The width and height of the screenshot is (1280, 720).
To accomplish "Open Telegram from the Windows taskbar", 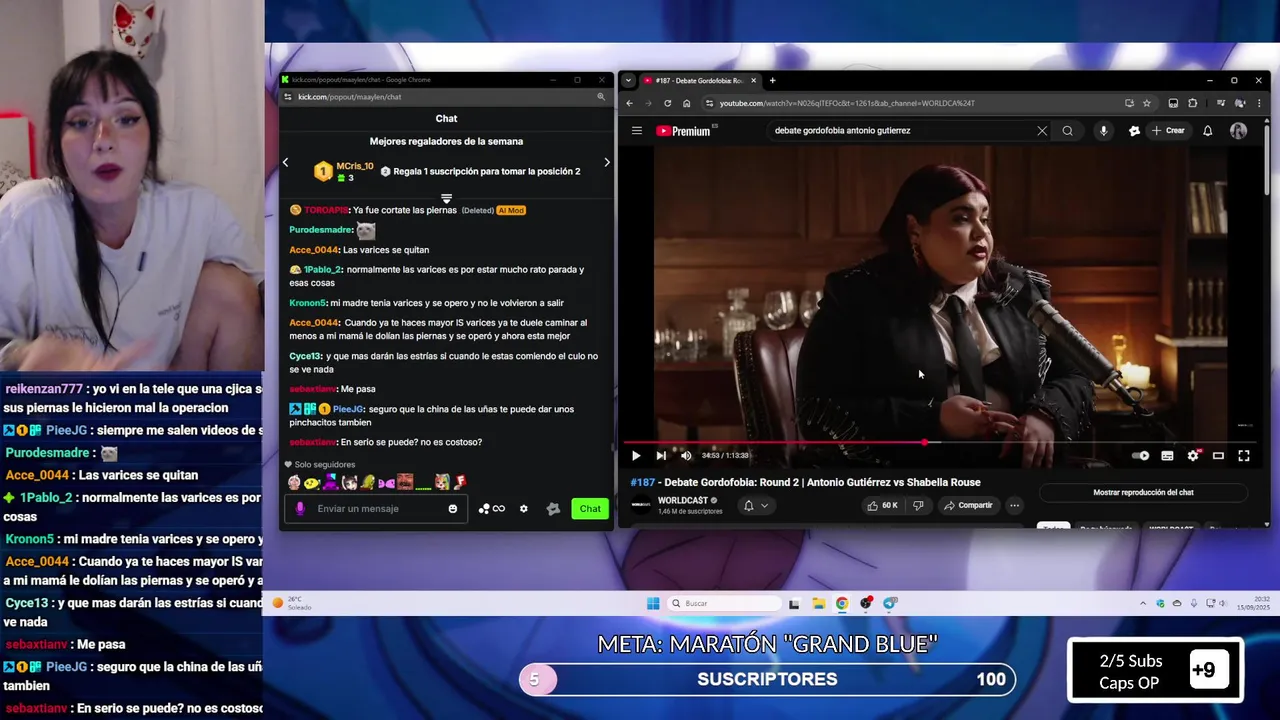I will 890,603.
